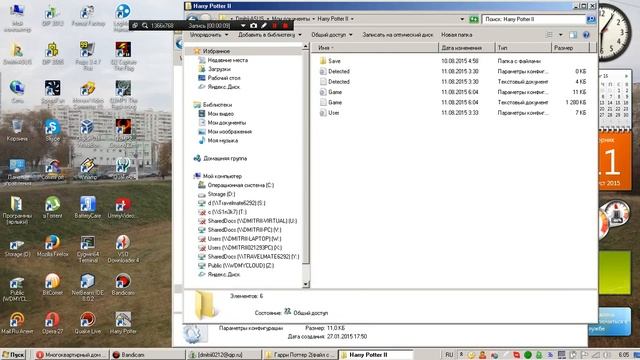
Task: Sort files by the Имя column header
Action: point(374,48)
